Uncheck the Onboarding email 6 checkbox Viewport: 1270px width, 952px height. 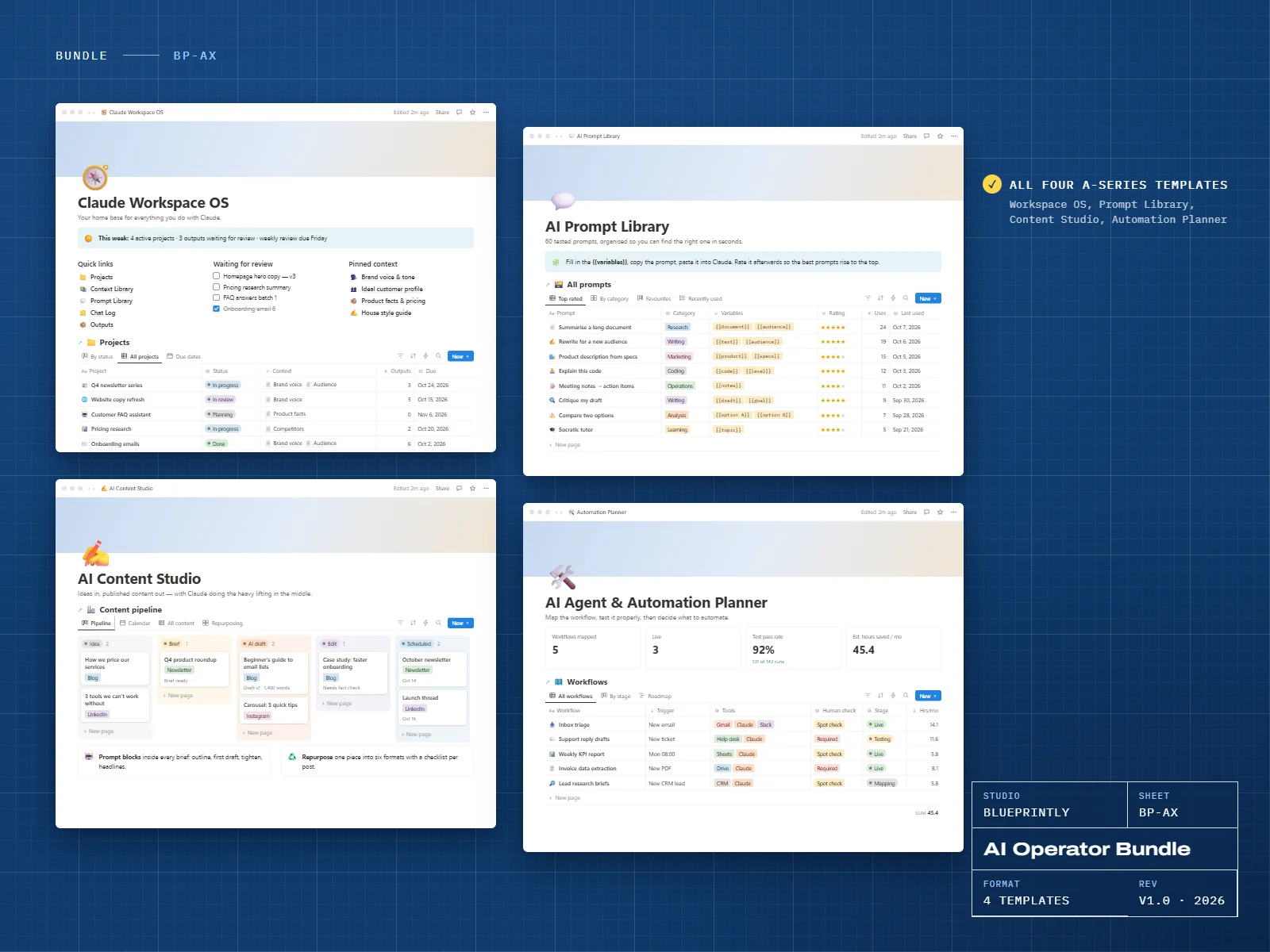[x=216, y=309]
